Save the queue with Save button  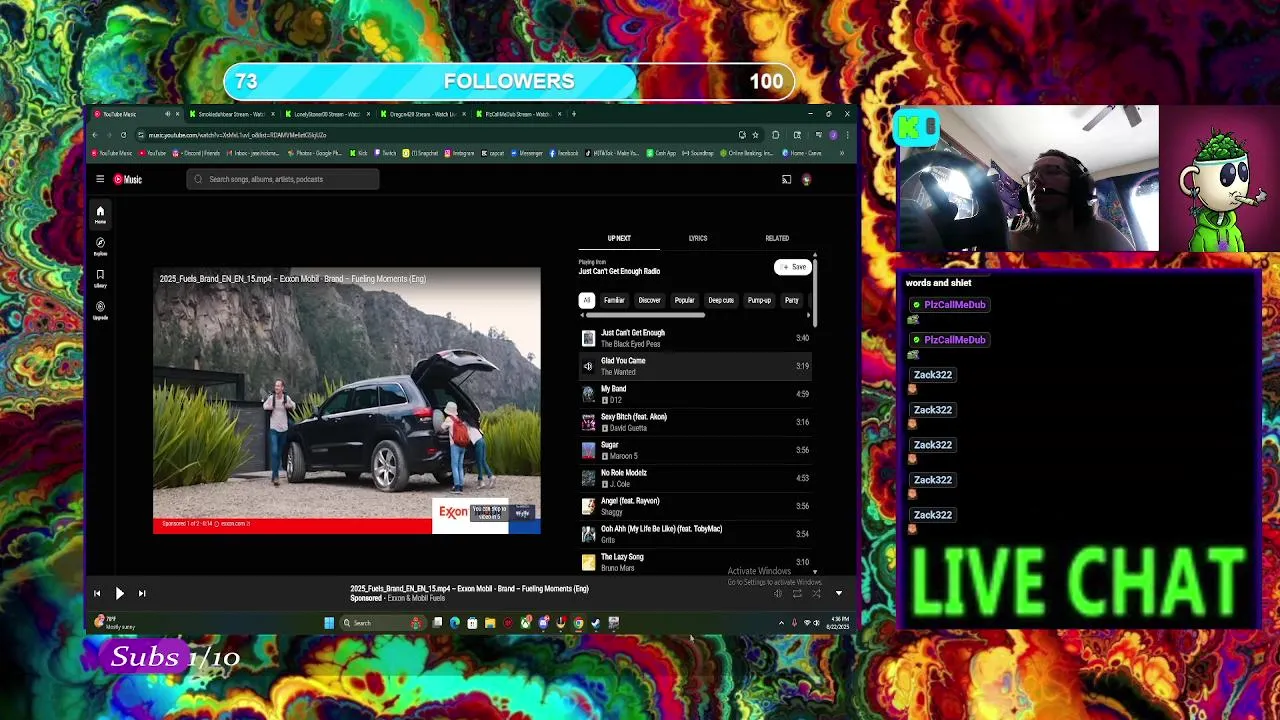(793, 267)
